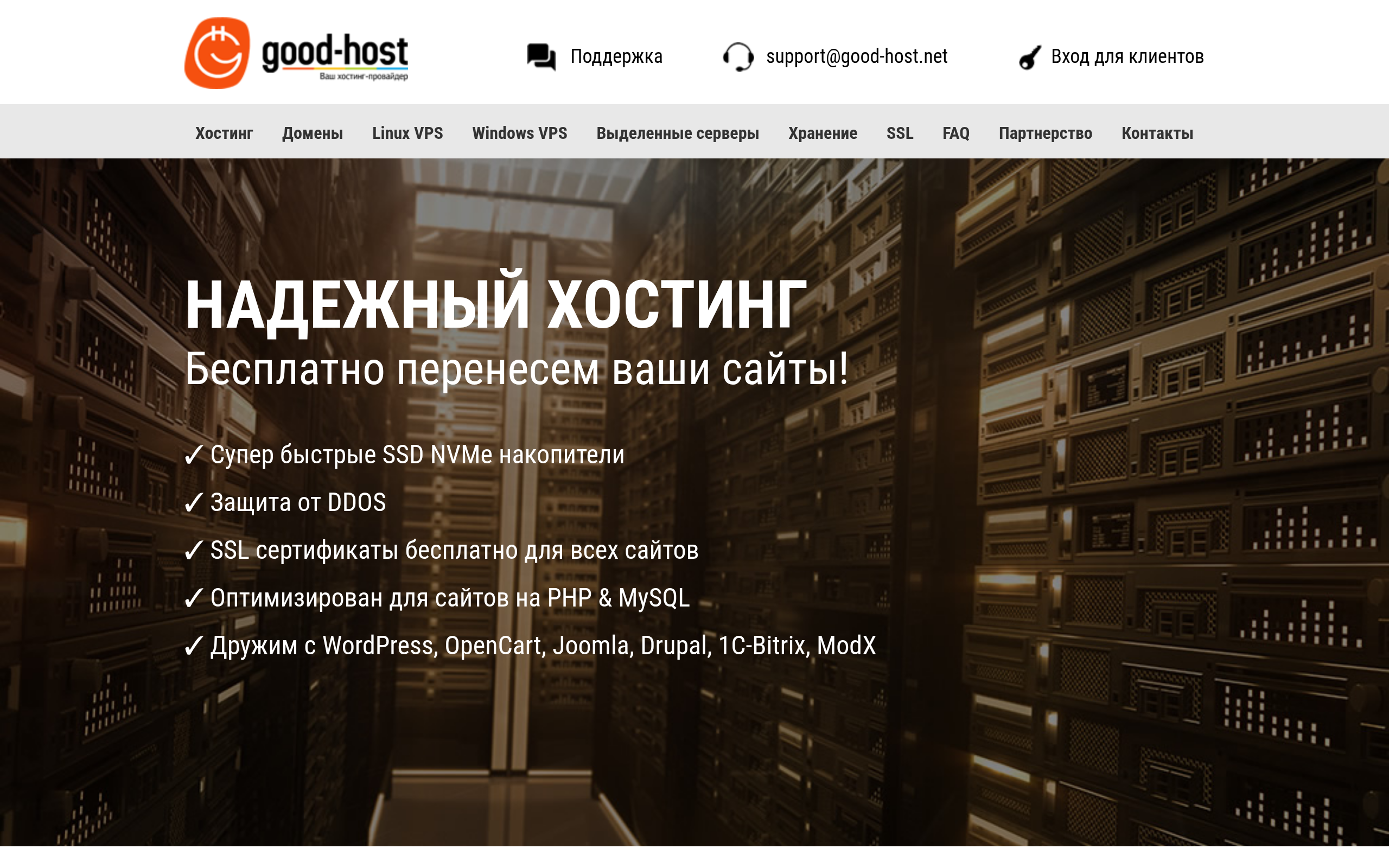1389x868 pixels.
Task: Select Windows VPS in navigation bar
Action: tap(519, 133)
